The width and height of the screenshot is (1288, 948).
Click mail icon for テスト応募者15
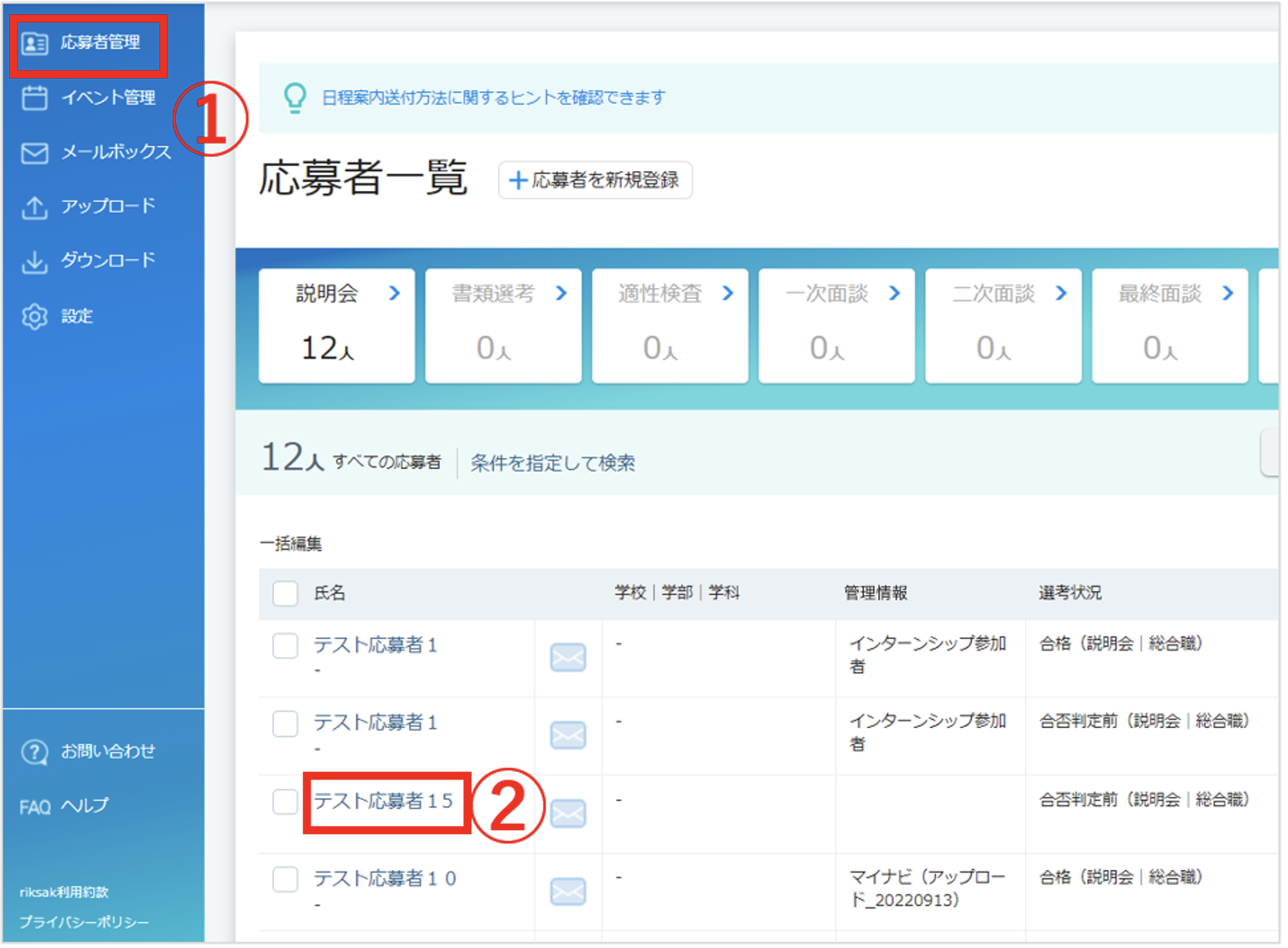tap(568, 814)
